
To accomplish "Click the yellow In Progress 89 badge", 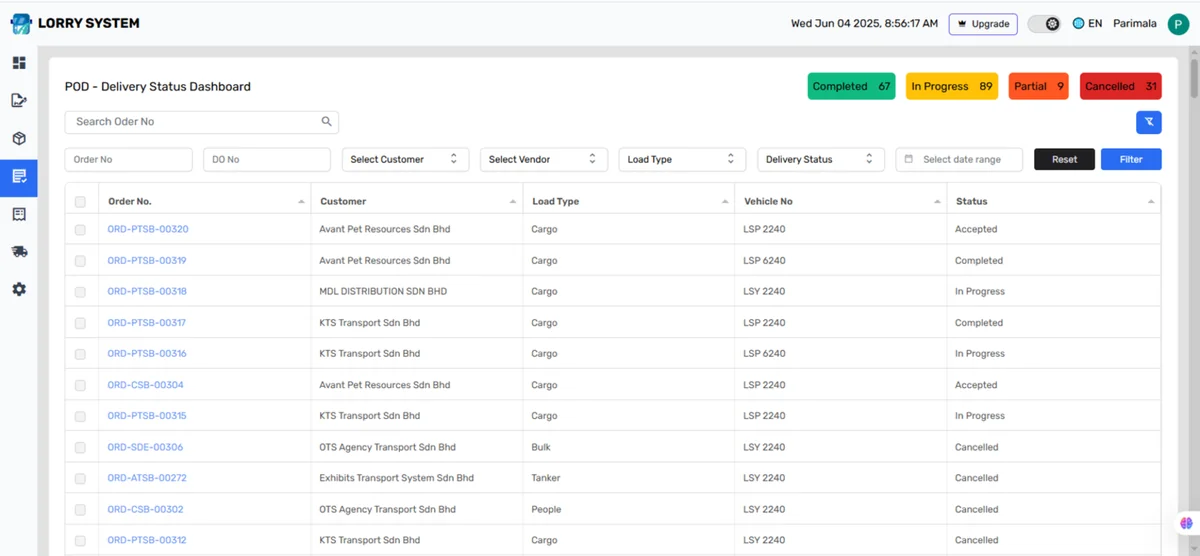I will pos(952,86).
